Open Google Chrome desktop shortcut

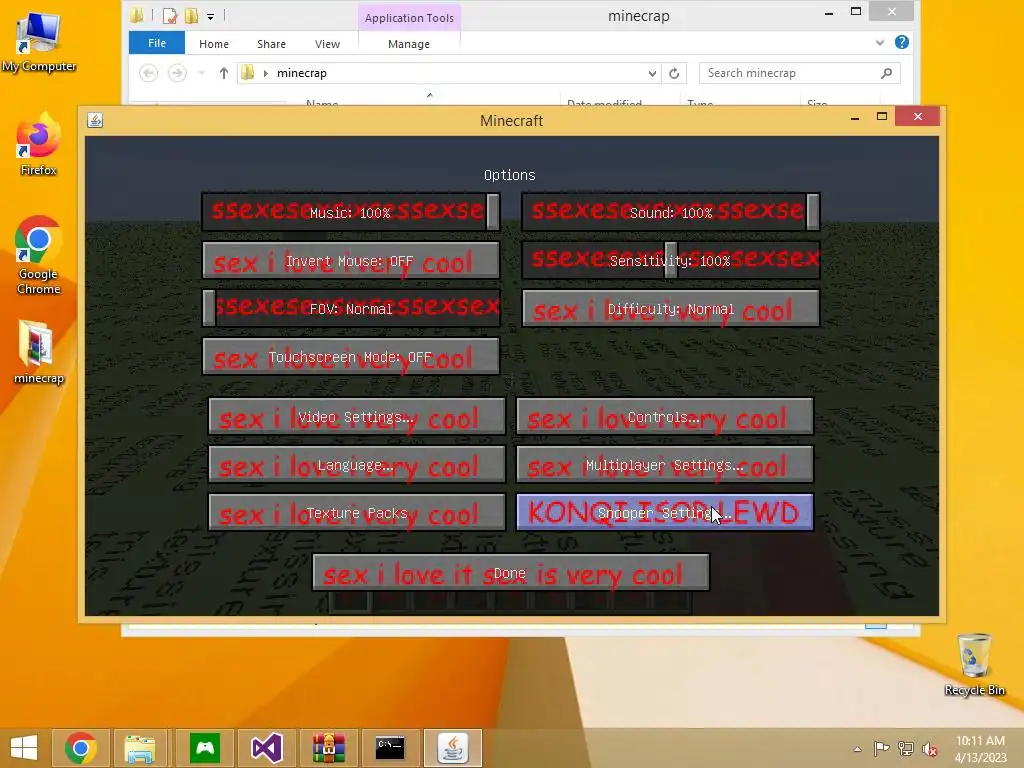(39, 255)
